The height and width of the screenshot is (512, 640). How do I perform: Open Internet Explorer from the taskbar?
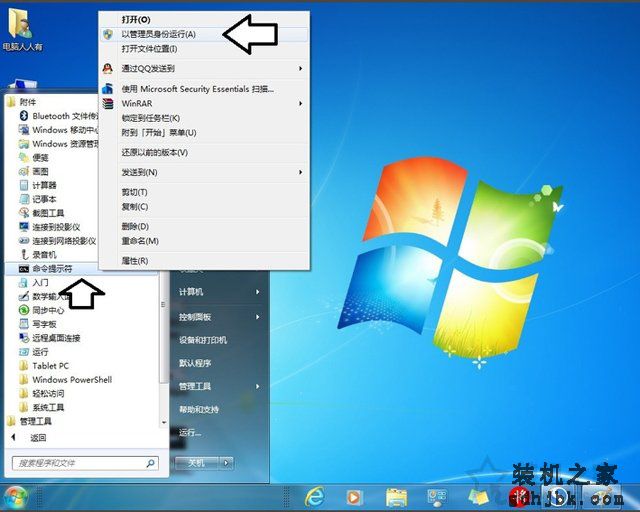315,497
